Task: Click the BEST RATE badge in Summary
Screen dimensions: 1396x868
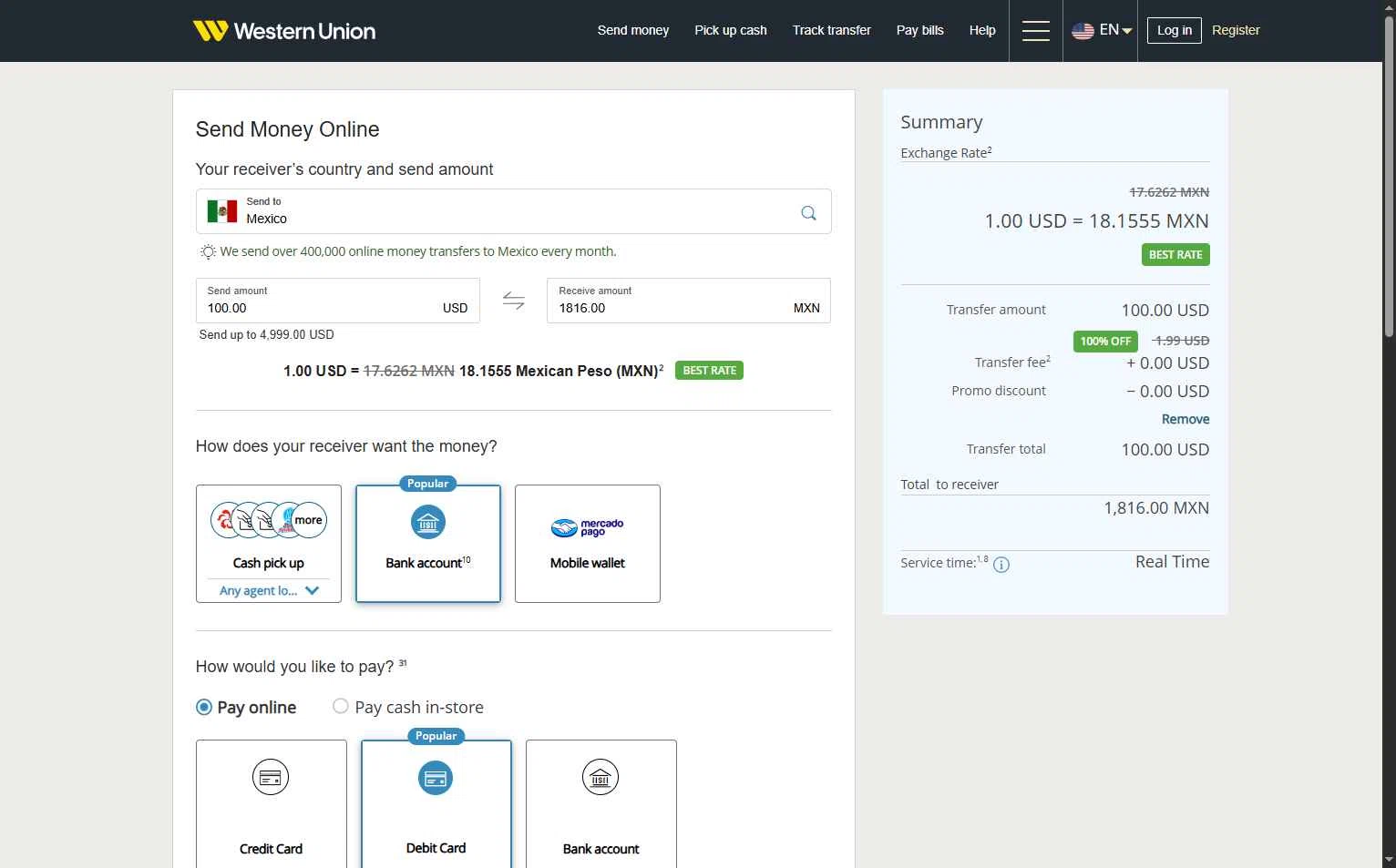Action: 1175,255
